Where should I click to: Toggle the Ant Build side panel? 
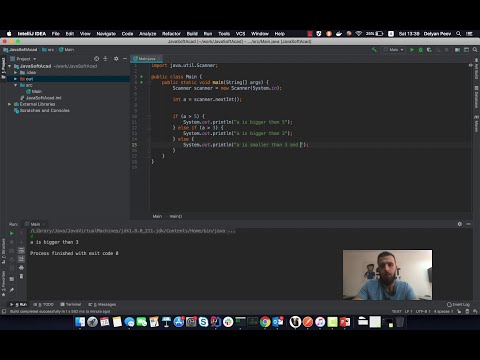pos(476,69)
